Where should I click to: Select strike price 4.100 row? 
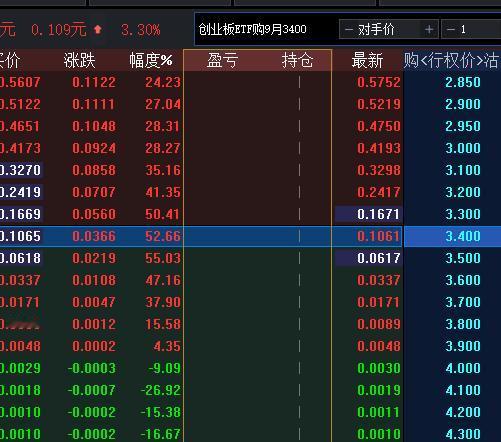point(463,390)
